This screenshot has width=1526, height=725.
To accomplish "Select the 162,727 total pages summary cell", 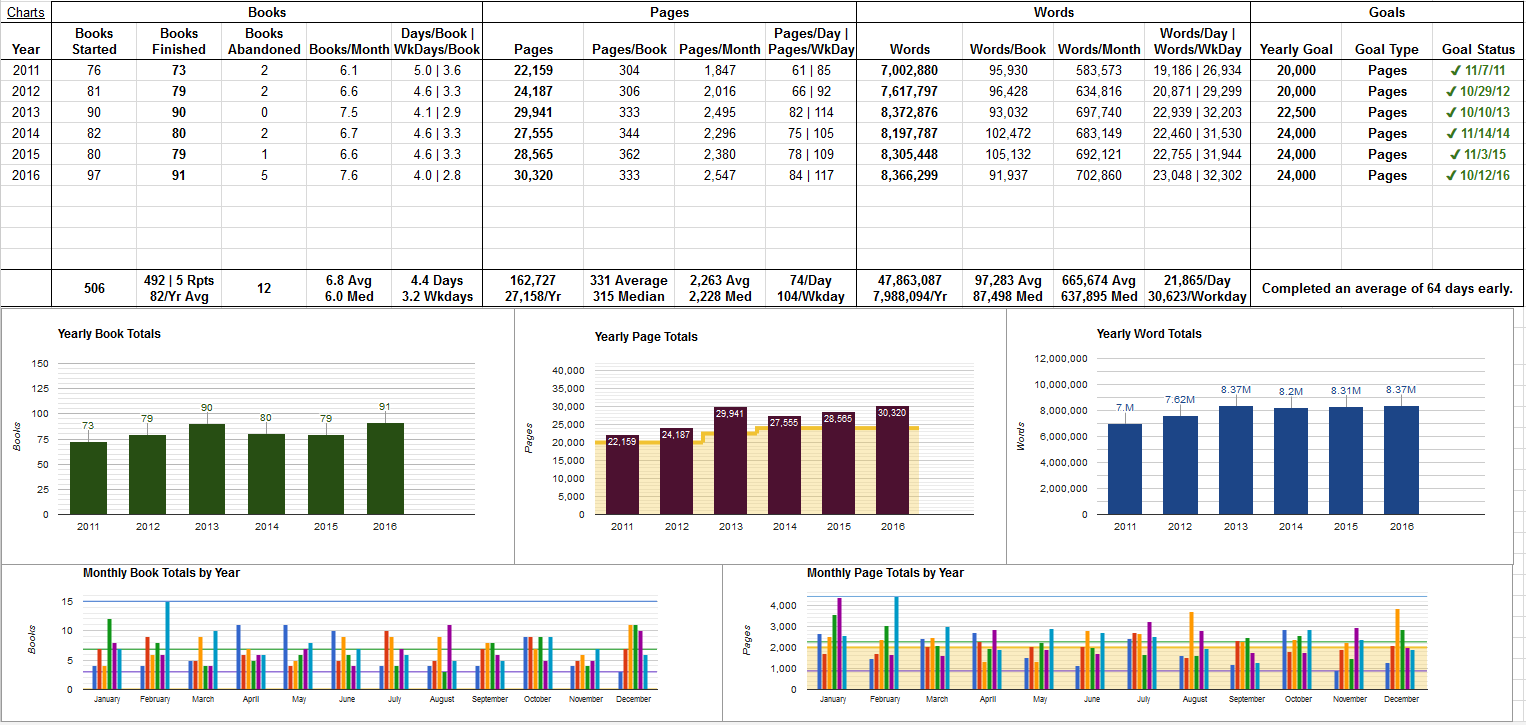I will (x=533, y=288).
